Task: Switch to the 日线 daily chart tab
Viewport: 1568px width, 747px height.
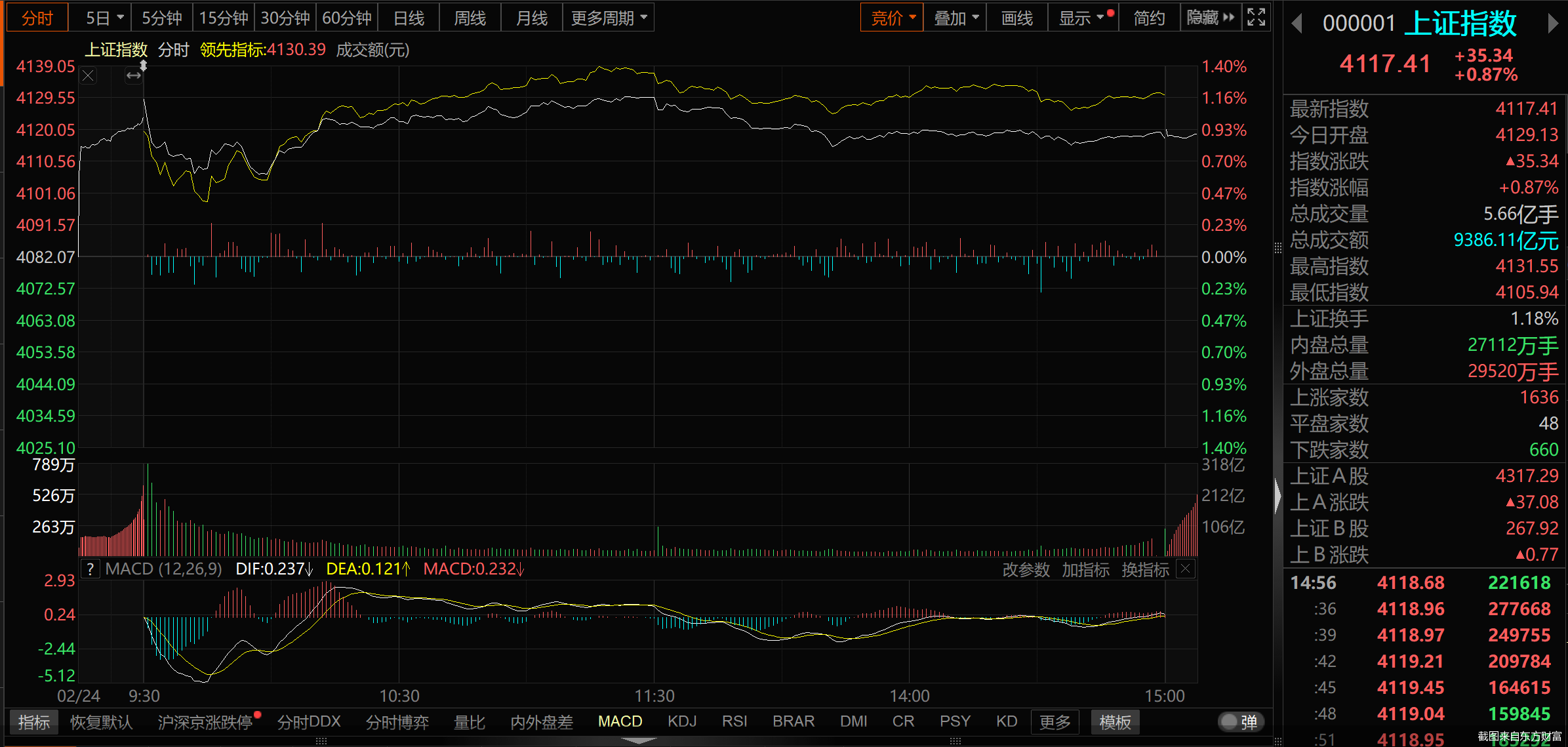Action: (x=409, y=18)
